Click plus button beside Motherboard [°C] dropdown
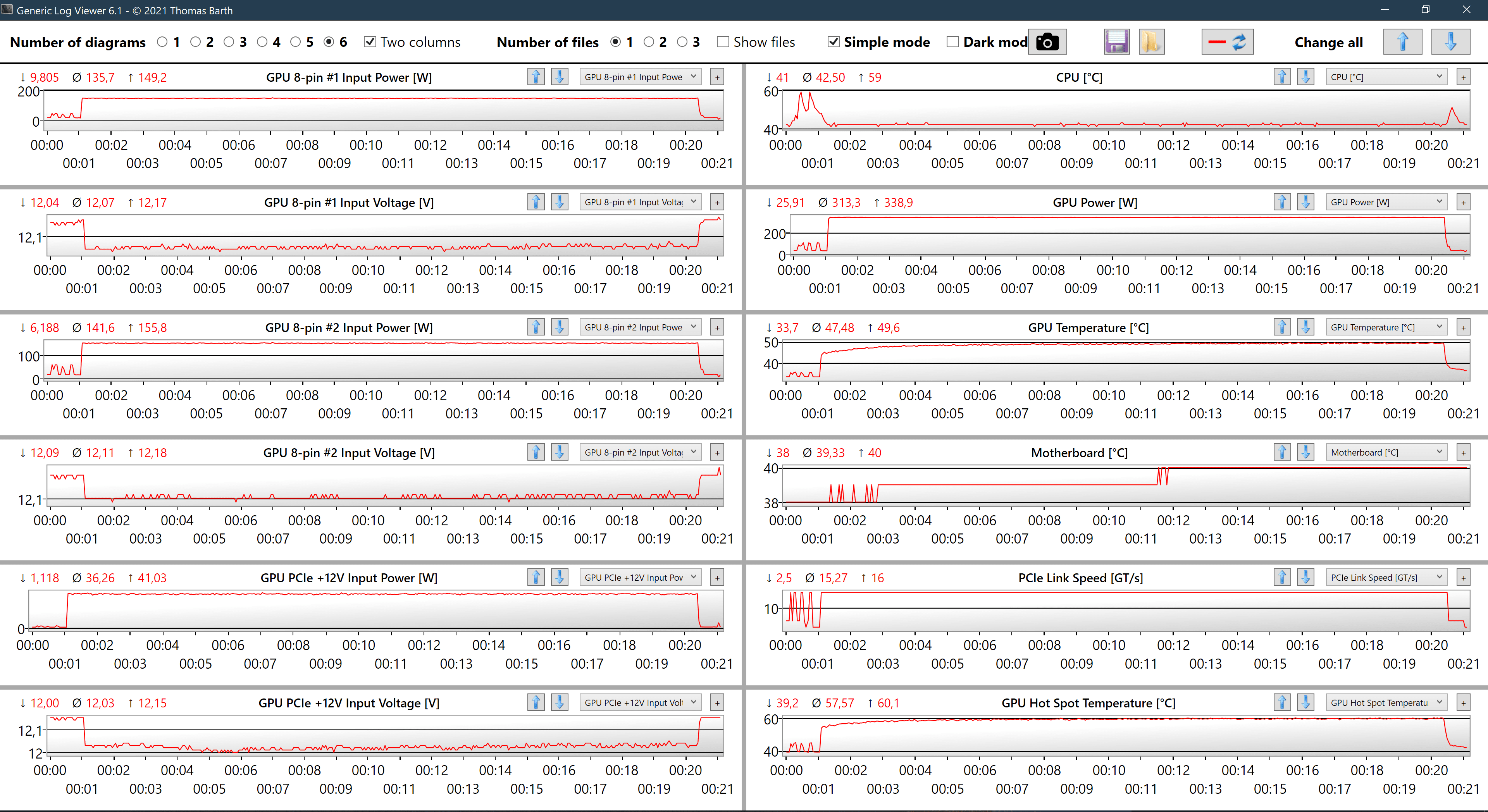 [x=1463, y=452]
